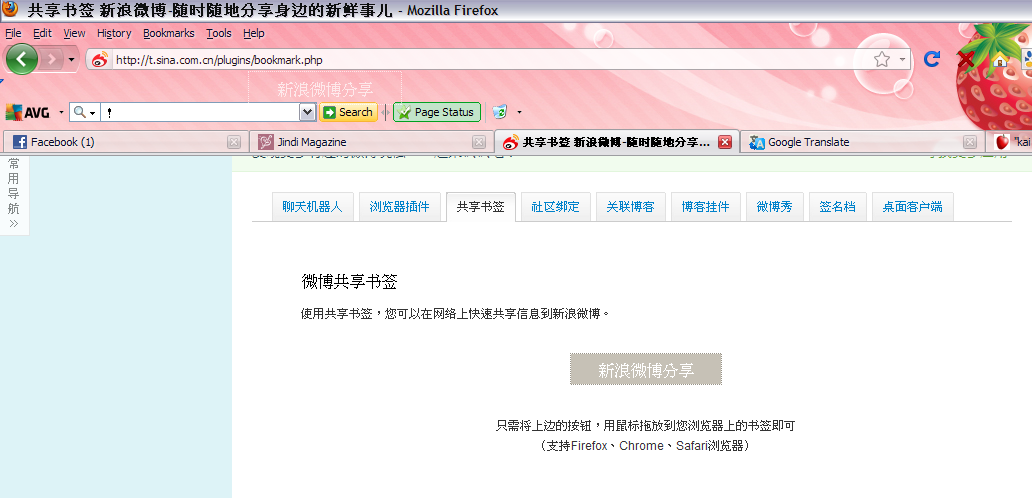Click the AVG search text field
1032x498 pixels.
point(200,112)
